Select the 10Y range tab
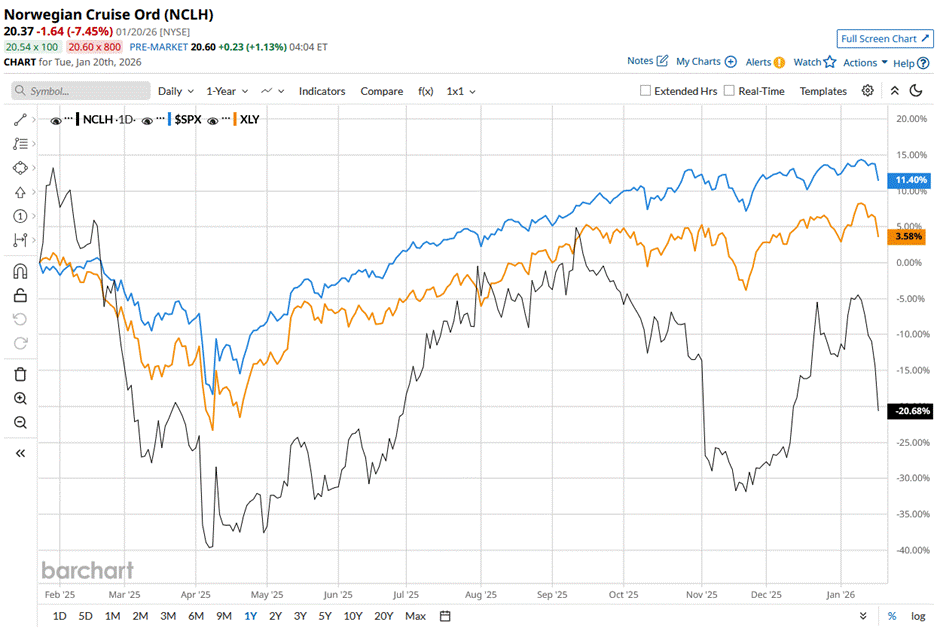This screenshot has height=628, width=937. click(x=353, y=615)
